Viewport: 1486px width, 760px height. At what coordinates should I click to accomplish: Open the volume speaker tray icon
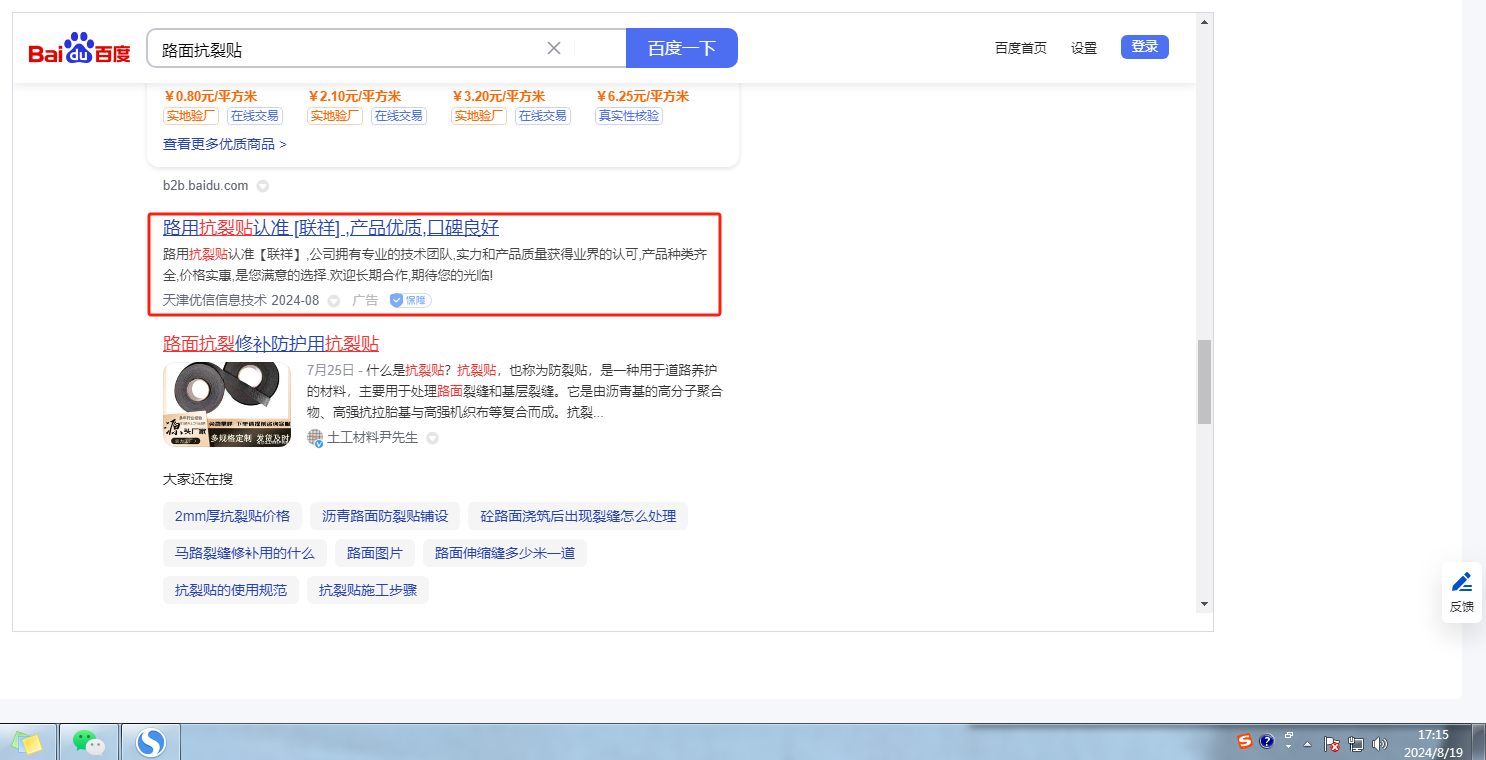(1380, 743)
